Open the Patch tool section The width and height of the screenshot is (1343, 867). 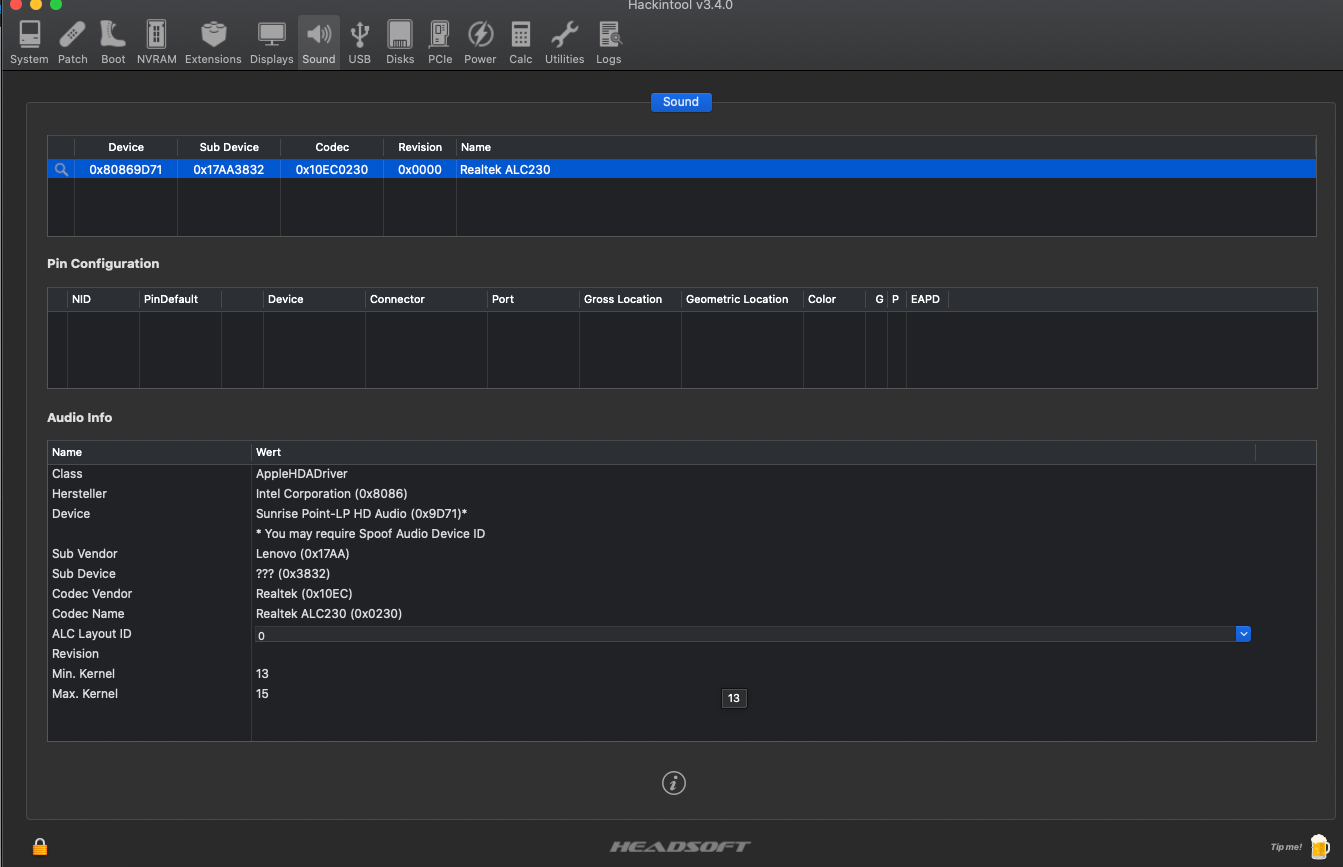[72, 42]
